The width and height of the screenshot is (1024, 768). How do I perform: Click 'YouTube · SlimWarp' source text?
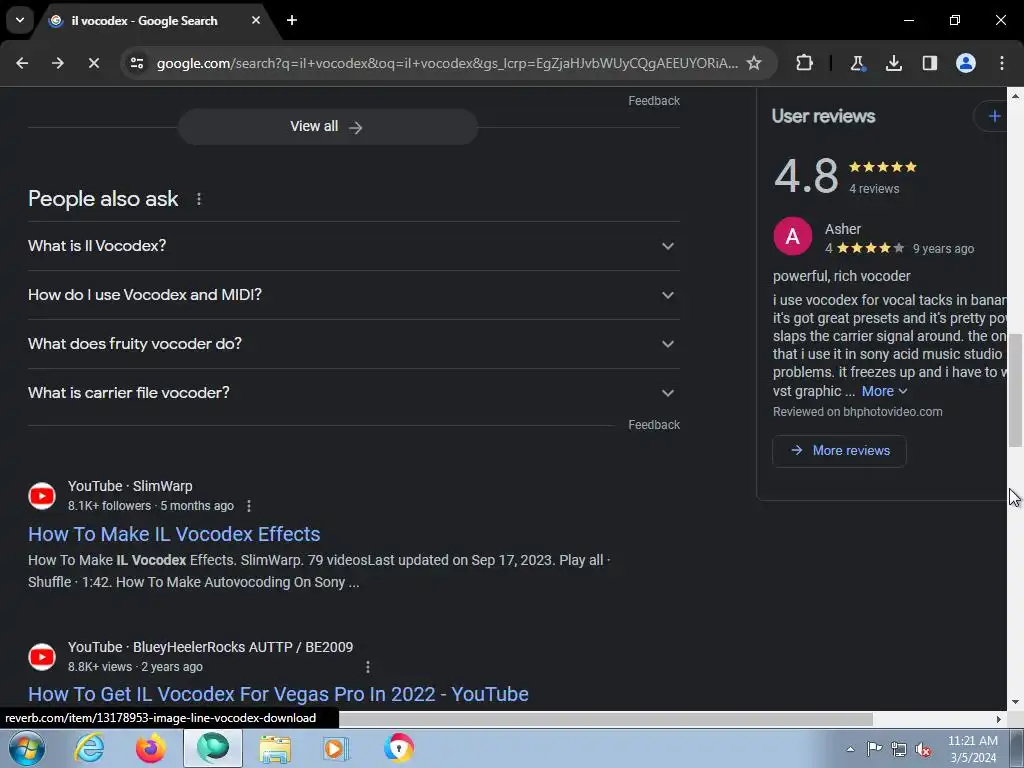130,487
